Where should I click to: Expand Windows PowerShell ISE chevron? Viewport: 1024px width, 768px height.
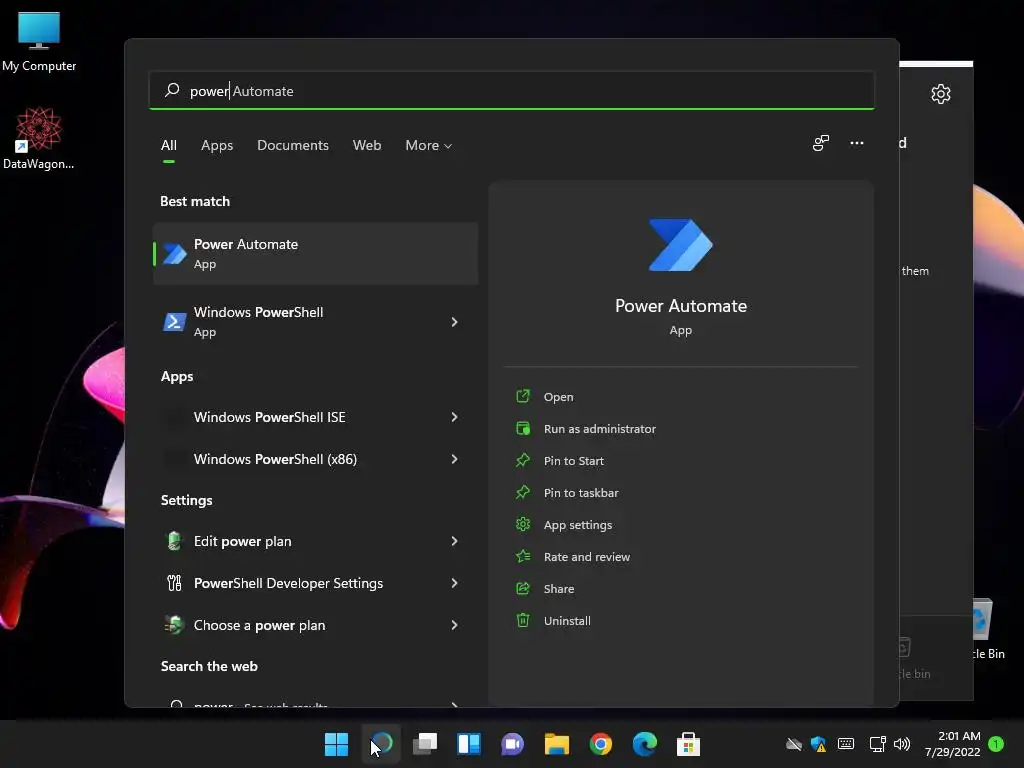(x=455, y=417)
